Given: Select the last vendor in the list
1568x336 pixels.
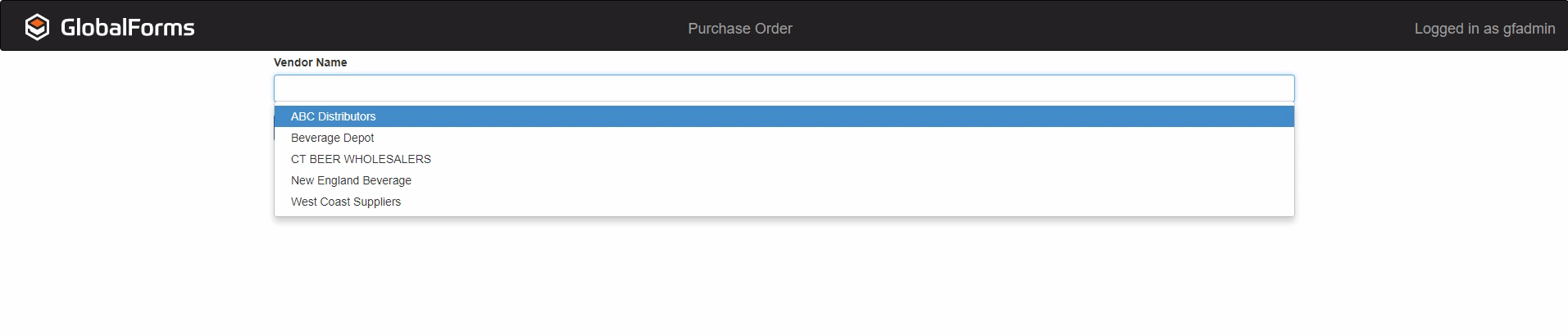Looking at the screenshot, I should [x=346, y=202].
